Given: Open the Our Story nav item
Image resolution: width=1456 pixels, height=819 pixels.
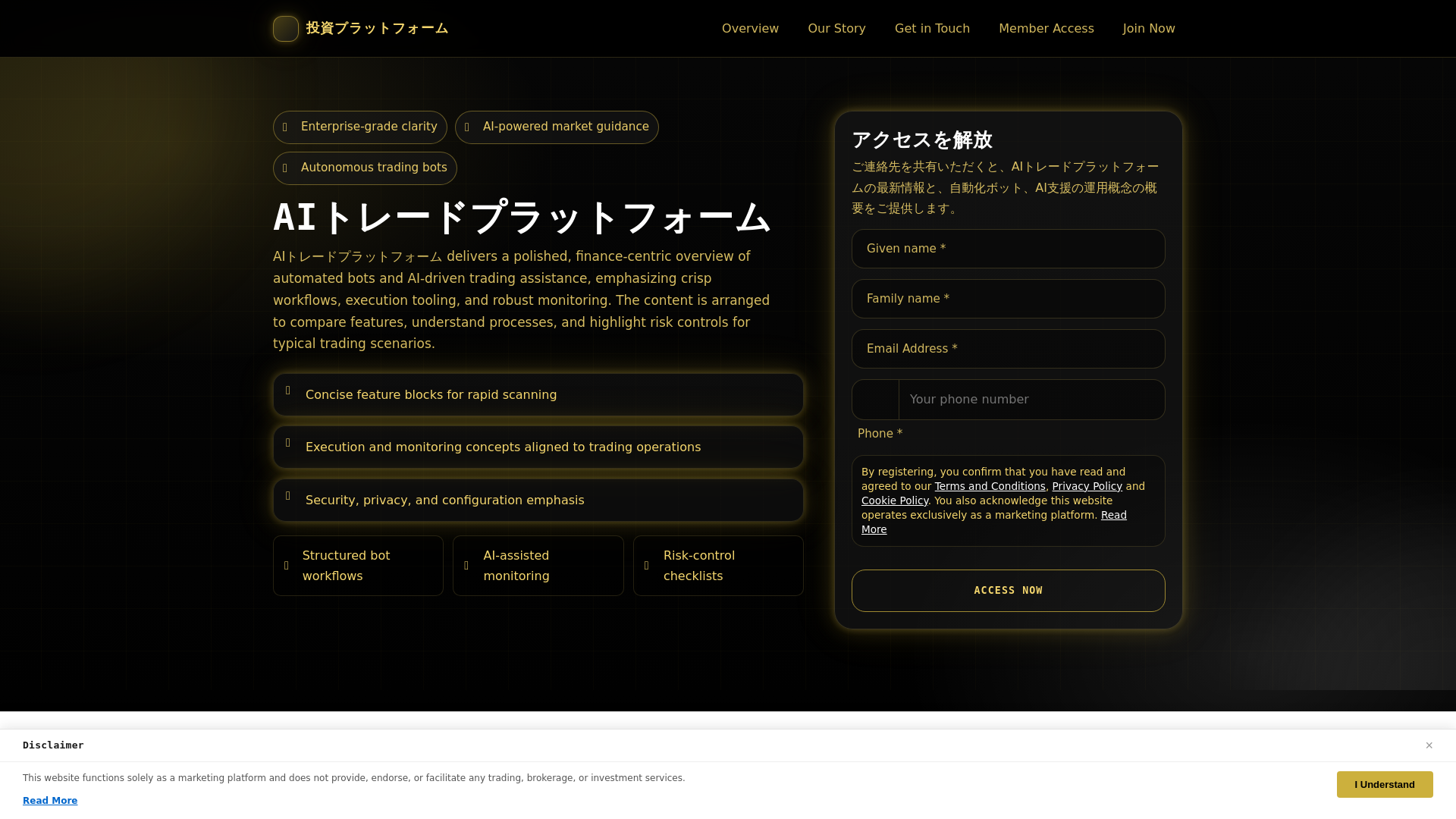Looking at the screenshot, I should 836,29.
